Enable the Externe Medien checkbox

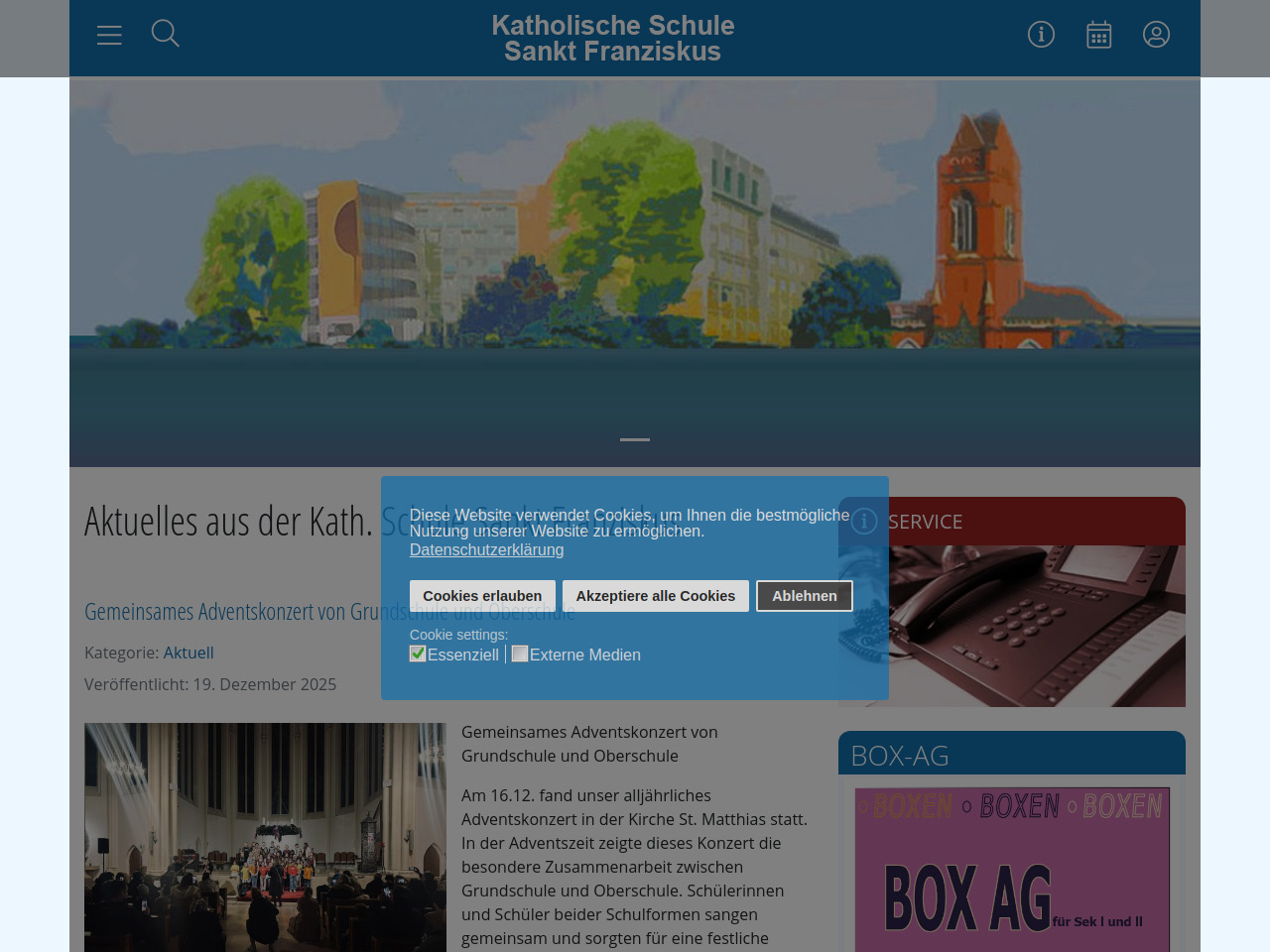tap(520, 654)
